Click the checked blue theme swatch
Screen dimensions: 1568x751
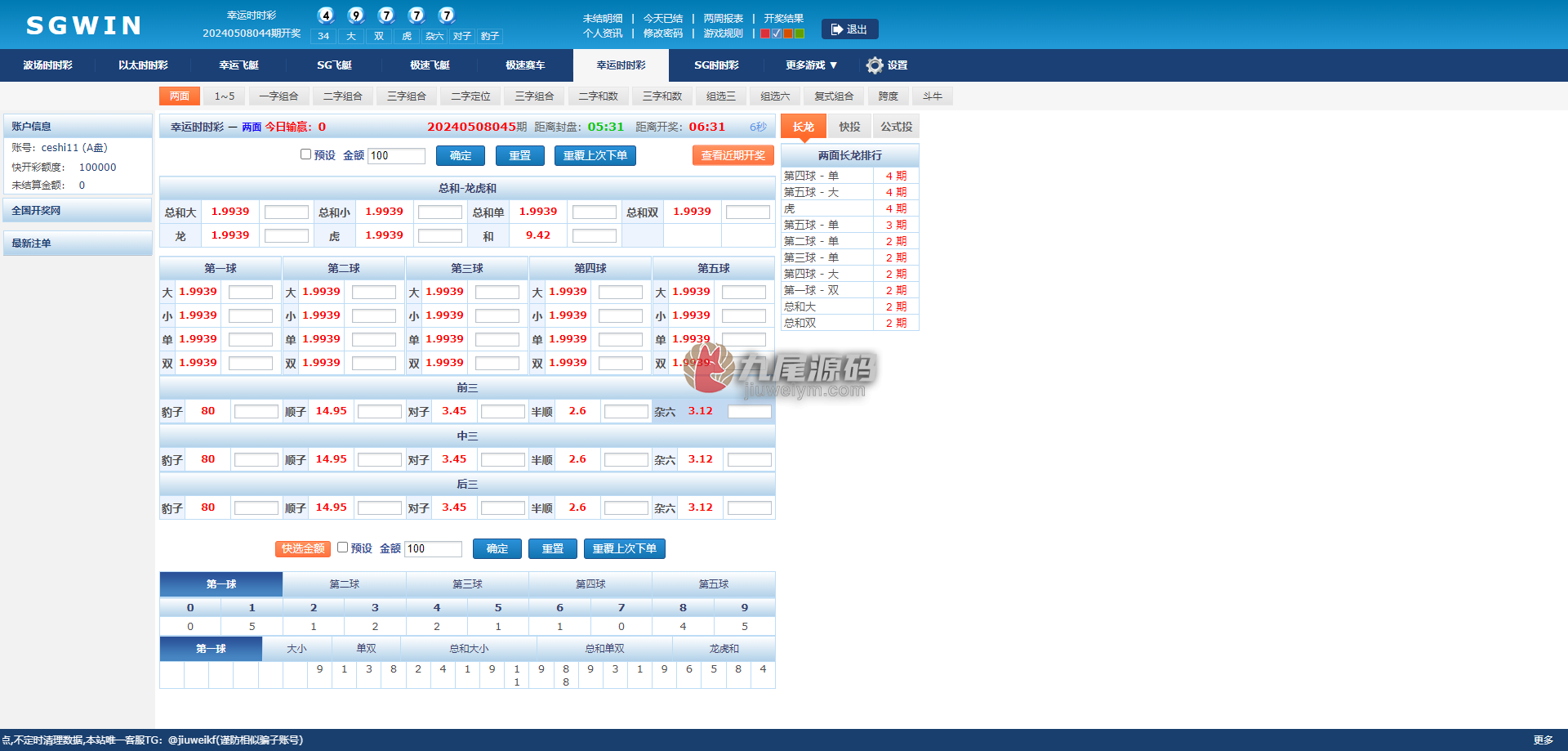pyautogui.click(x=777, y=34)
